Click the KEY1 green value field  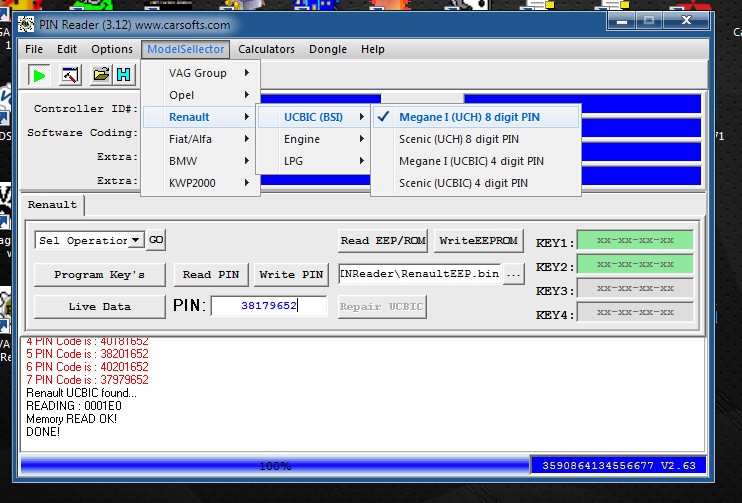point(635,240)
